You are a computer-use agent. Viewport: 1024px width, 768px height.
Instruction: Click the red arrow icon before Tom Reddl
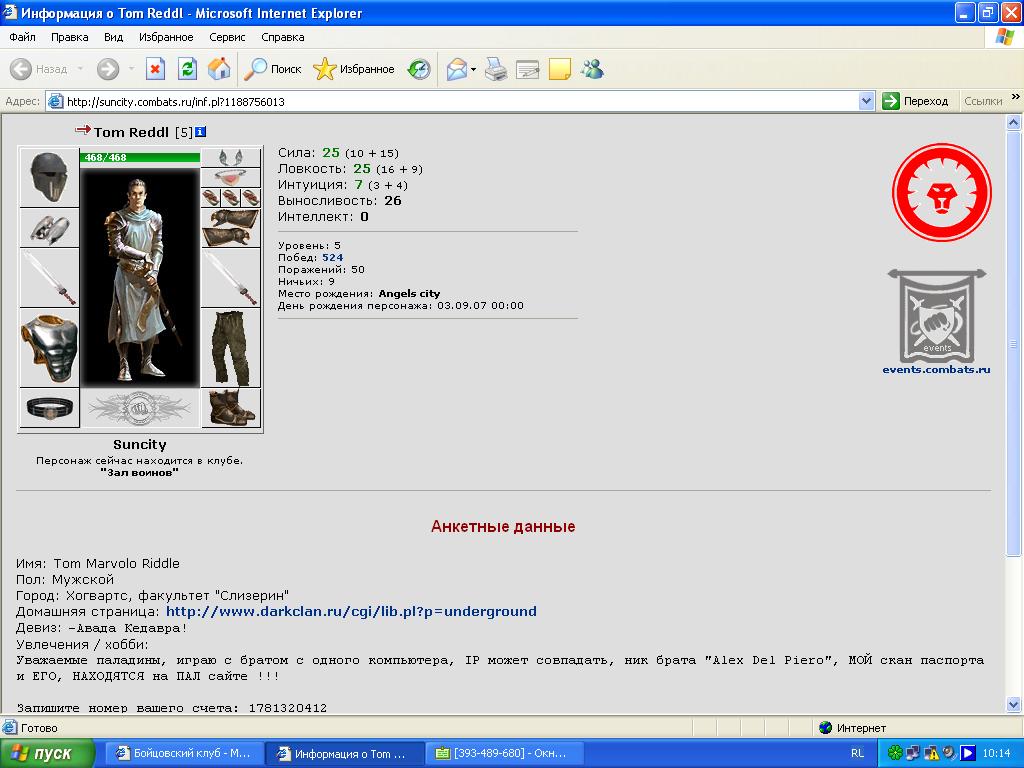click(x=82, y=129)
